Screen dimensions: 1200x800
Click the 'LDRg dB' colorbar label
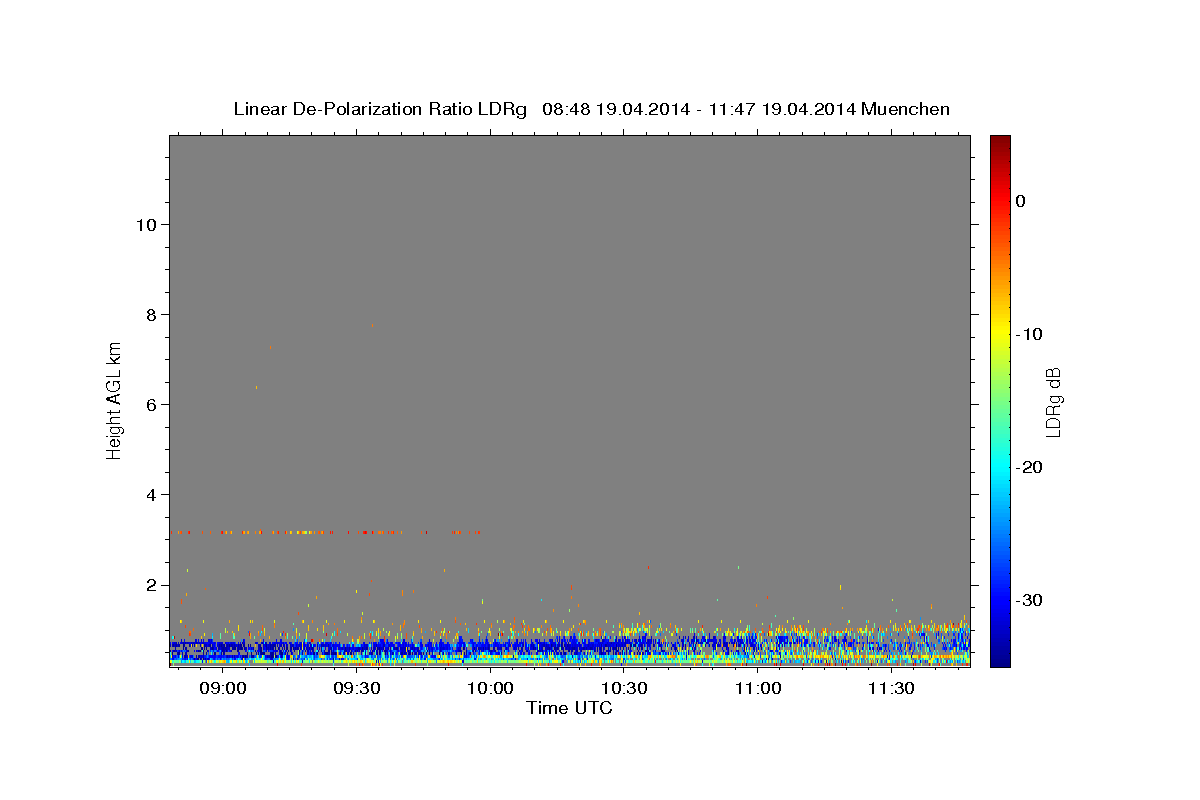tap(1052, 402)
